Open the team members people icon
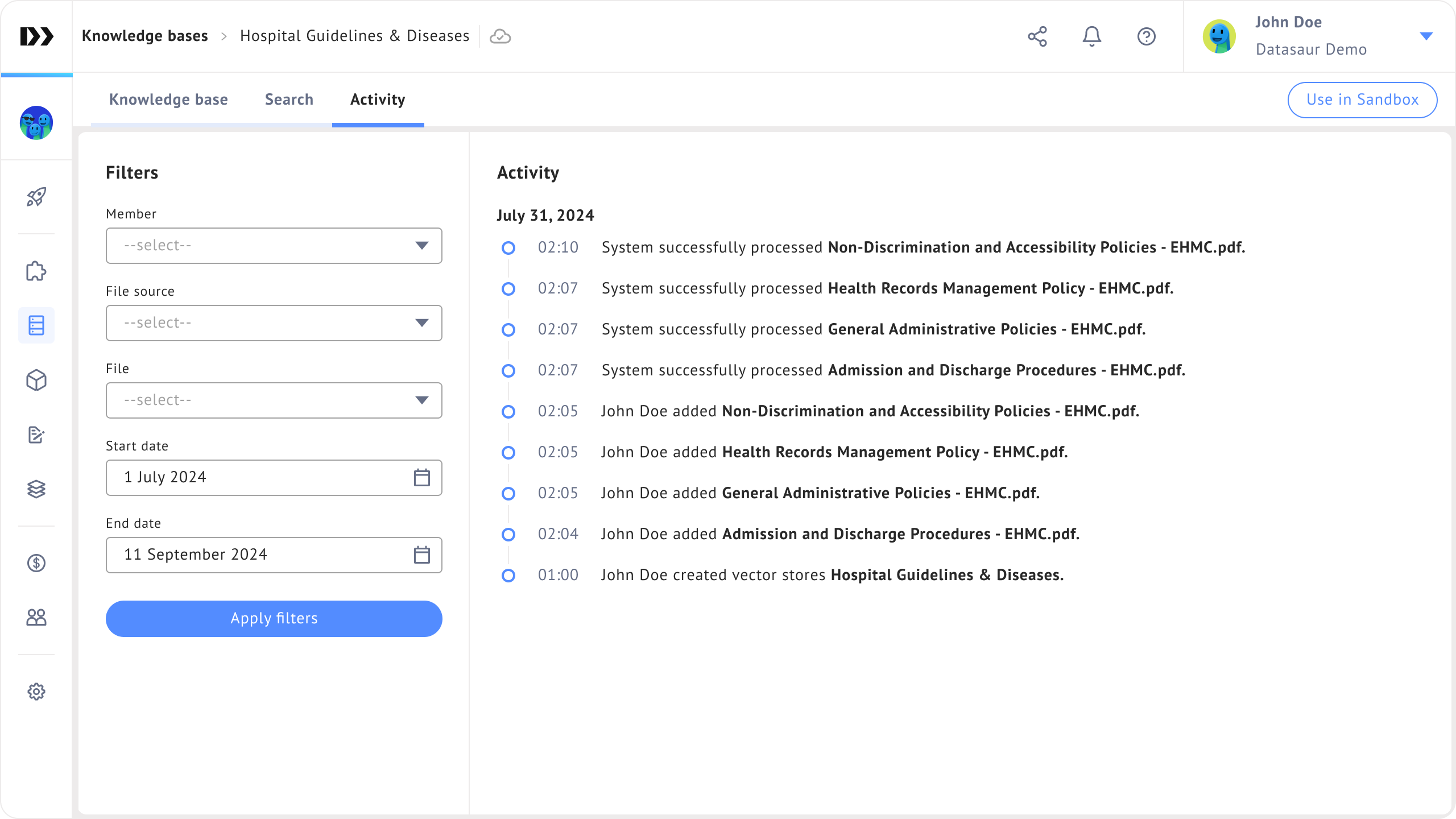The image size is (1456, 819). (x=36, y=617)
